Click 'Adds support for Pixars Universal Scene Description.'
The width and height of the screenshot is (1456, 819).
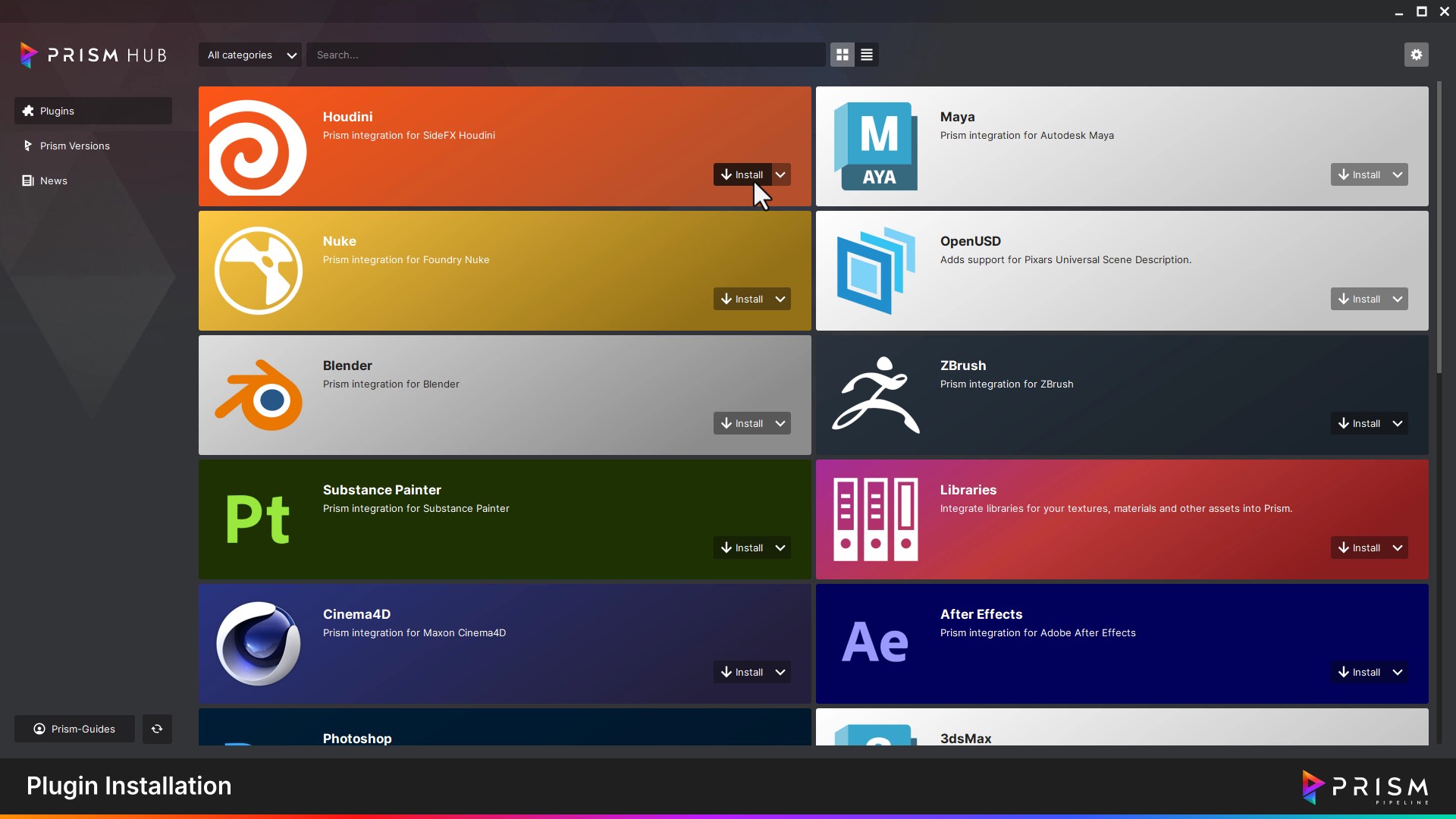point(1065,259)
